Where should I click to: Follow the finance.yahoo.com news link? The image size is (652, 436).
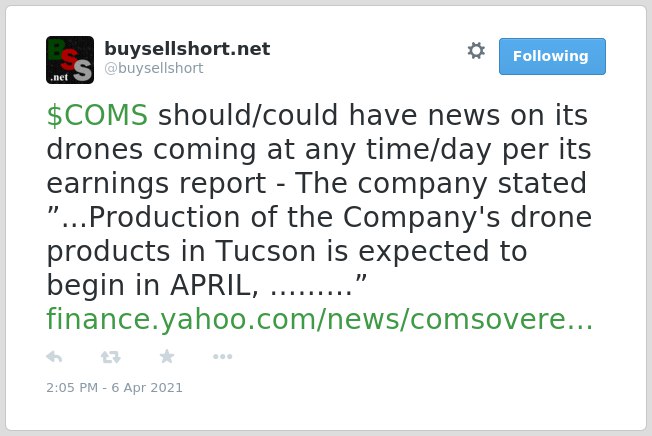(x=319, y=319)
